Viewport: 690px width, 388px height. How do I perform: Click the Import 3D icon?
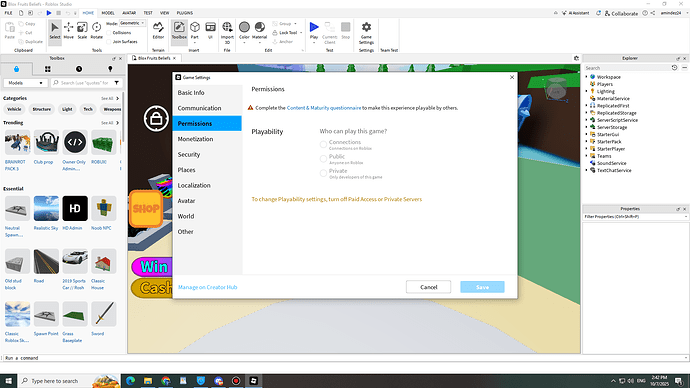[227, 32]
